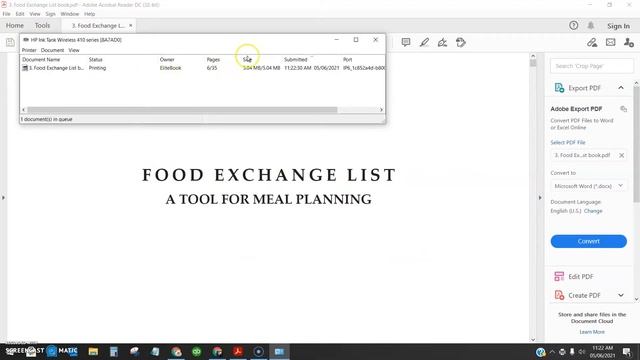
Task: Open the Window menu in Acrobat
Action: pos(70,14)
